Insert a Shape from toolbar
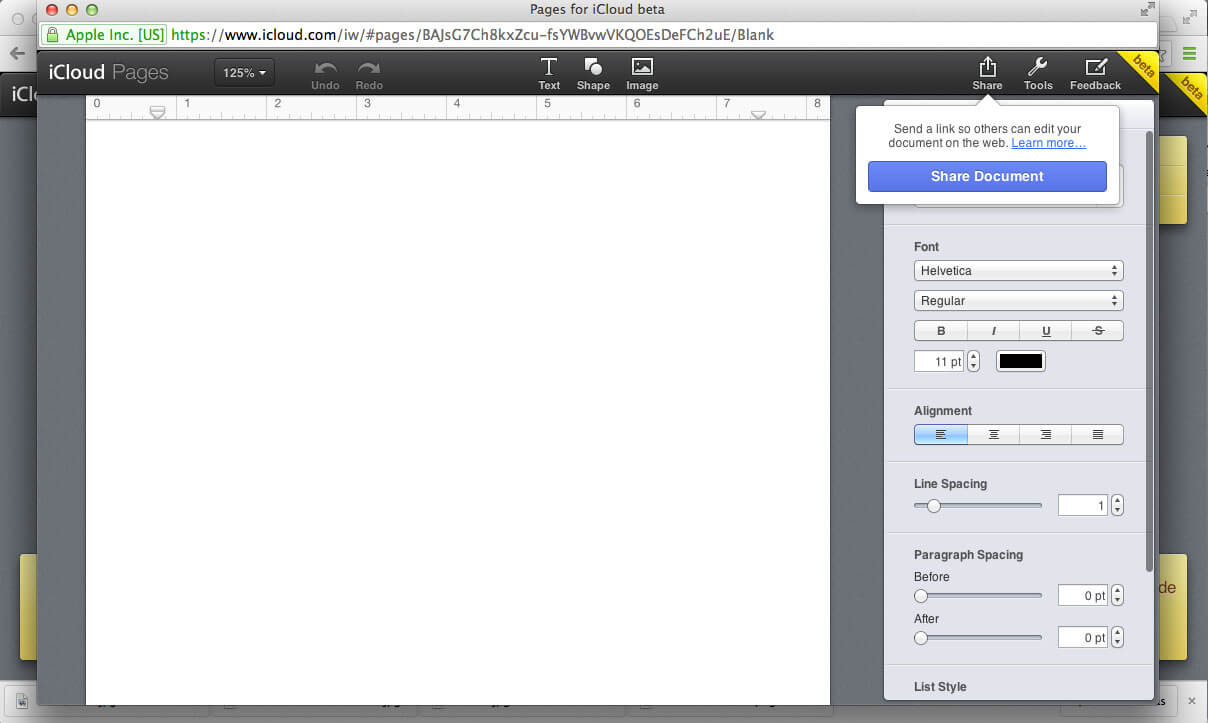Screen dimensions: 1208x723 click(x=593, y=68)
